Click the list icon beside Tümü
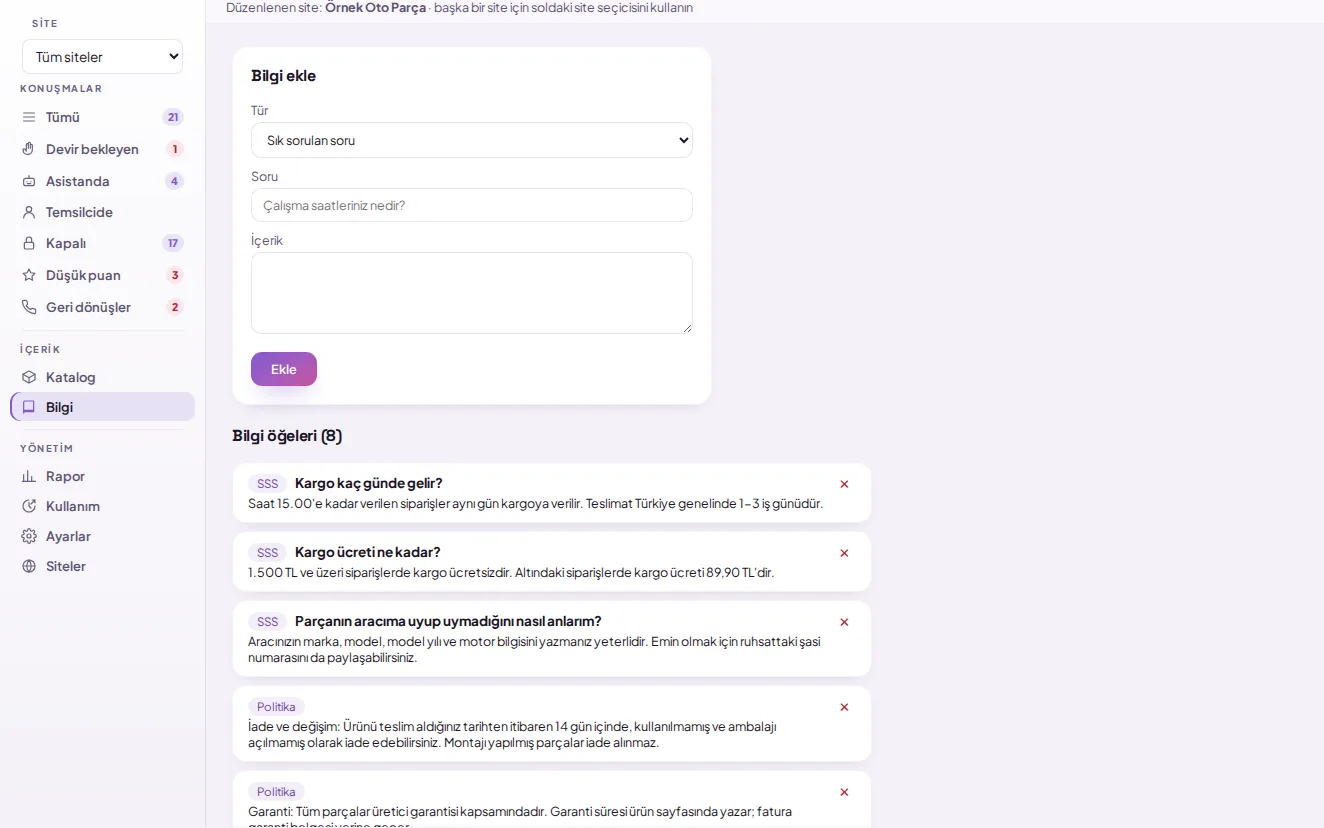 click(x=29, y=117)
